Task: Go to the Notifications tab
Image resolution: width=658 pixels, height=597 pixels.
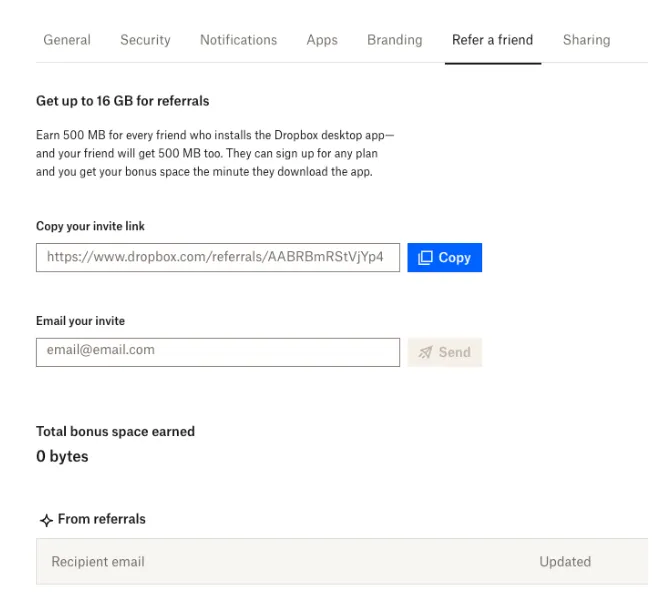Action: pos(238,40)
